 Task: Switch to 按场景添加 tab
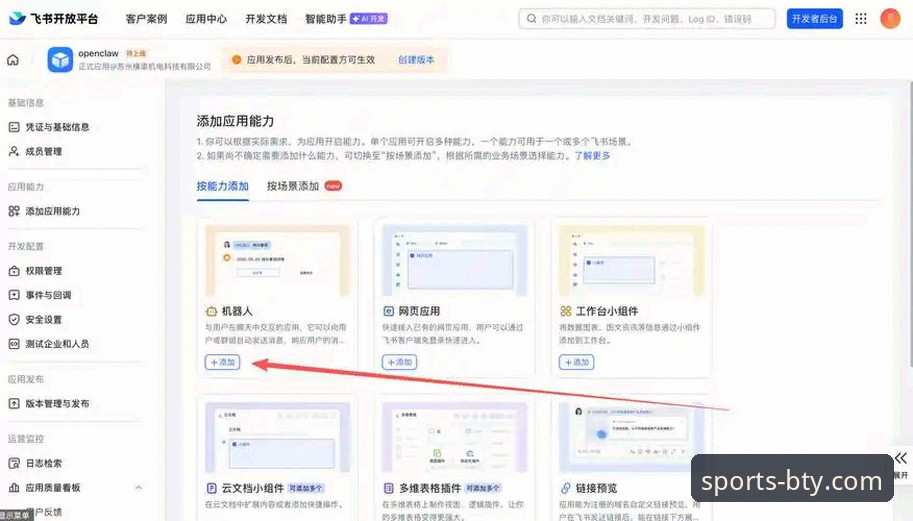pos(293,186)
